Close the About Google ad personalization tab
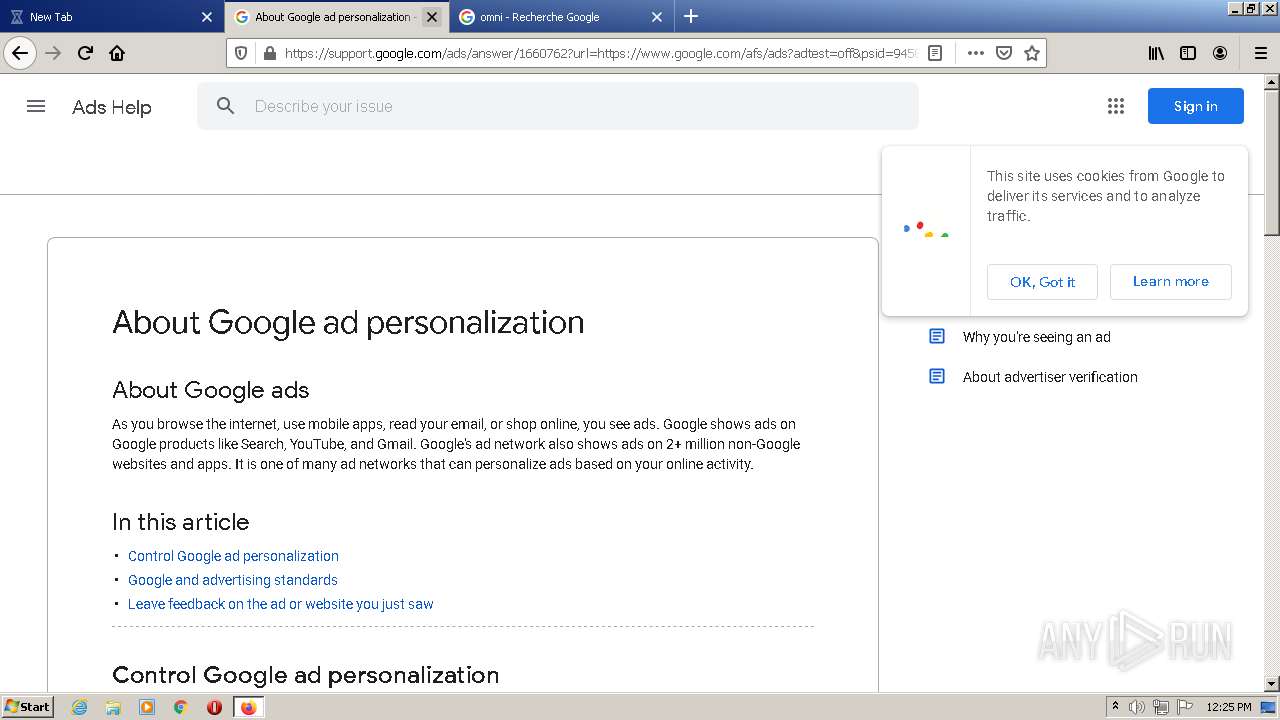Image resolution: width=1280 pixels, height=720 pixels. (432, 16)
